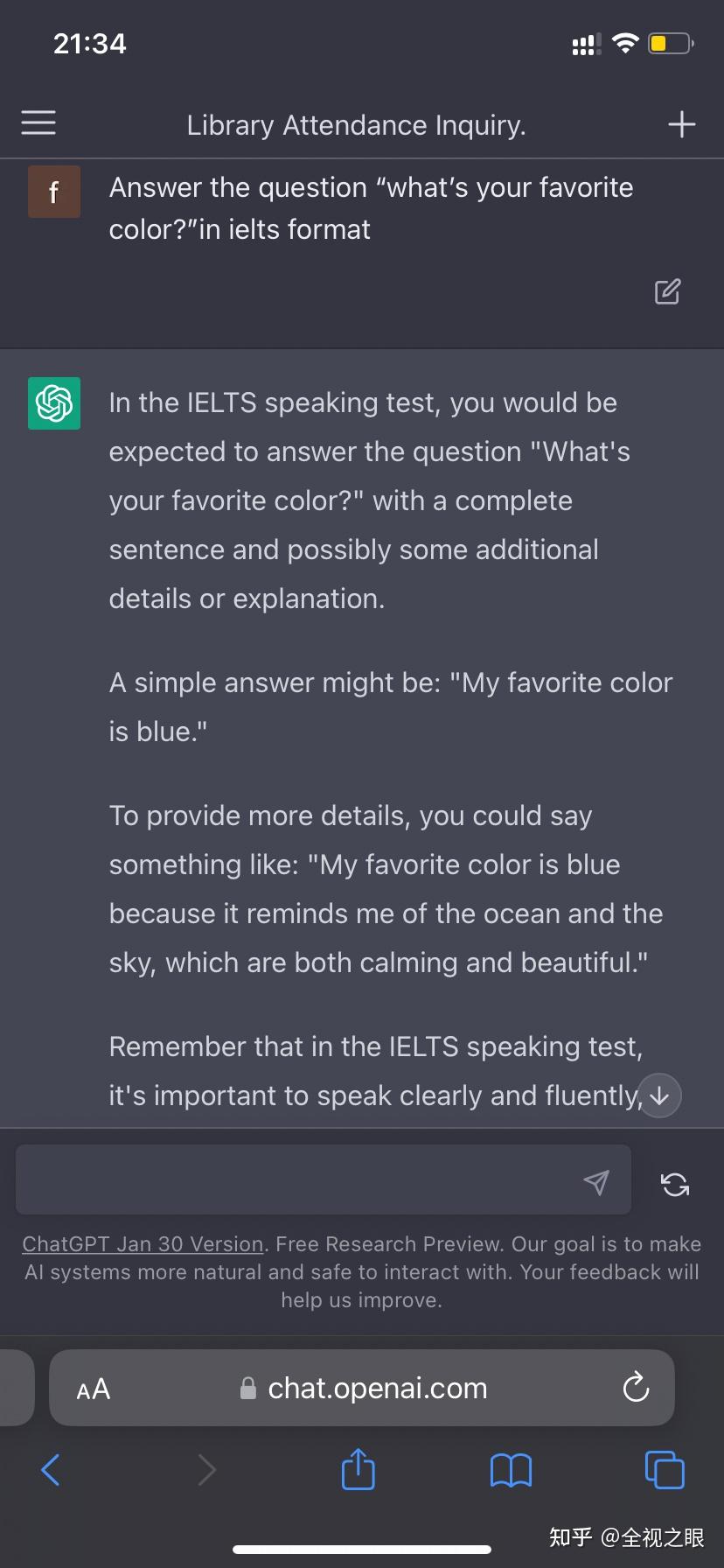Reload page in Safari address bar

pyautogui.click(x=636, y=1387)
